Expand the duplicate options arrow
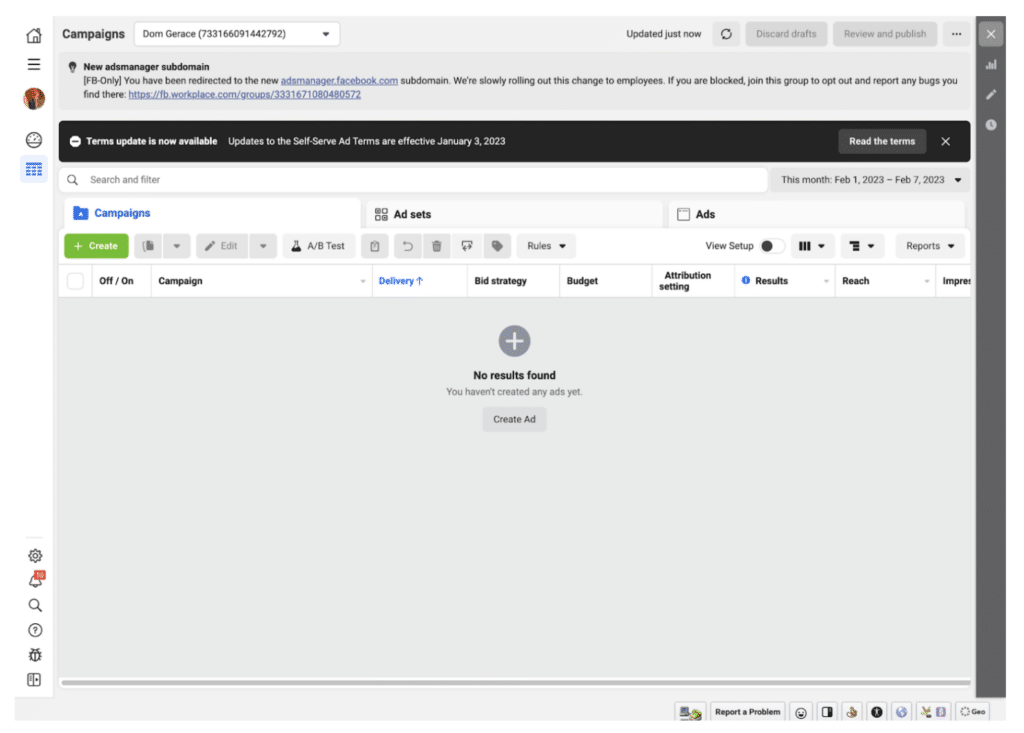The image size is (1024, 733). click(176, 246)
